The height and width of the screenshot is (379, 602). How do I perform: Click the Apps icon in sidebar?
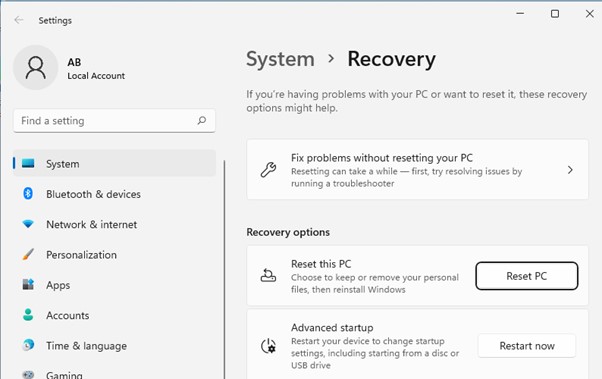coord(28,285)
